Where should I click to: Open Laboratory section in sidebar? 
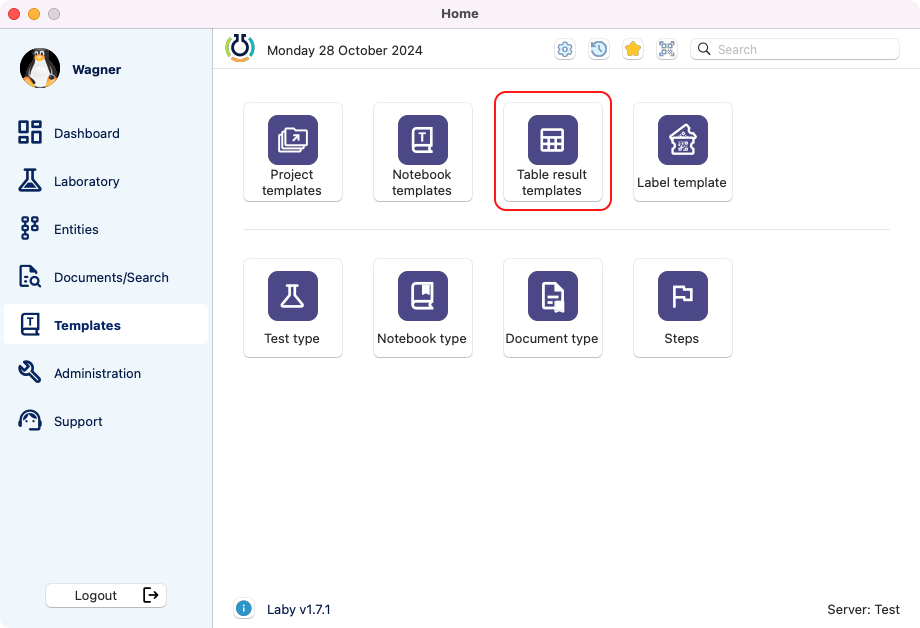[x=106, y=181]
